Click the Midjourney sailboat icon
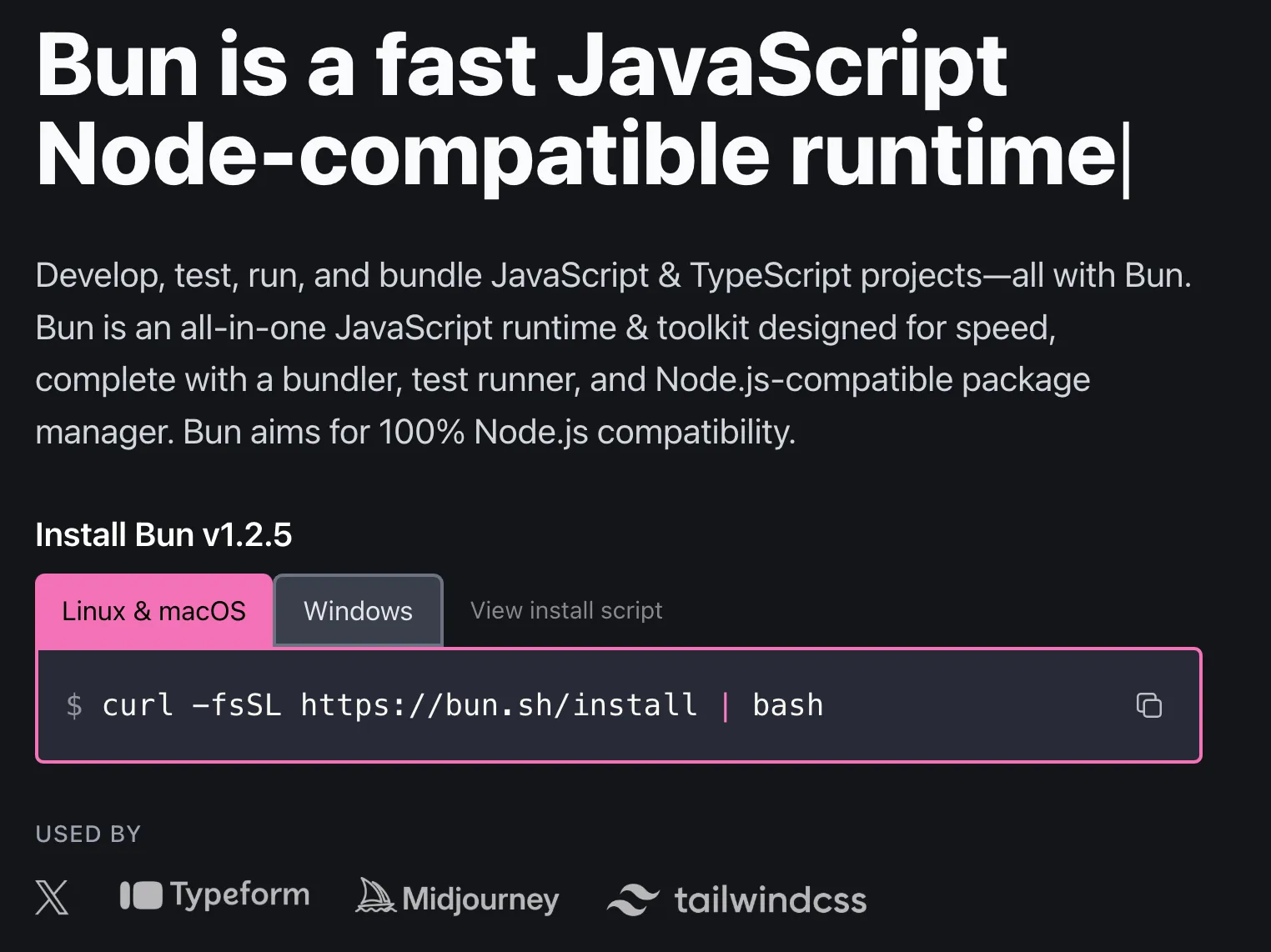This screenshot has height=952, width=1271. point(375,896)
